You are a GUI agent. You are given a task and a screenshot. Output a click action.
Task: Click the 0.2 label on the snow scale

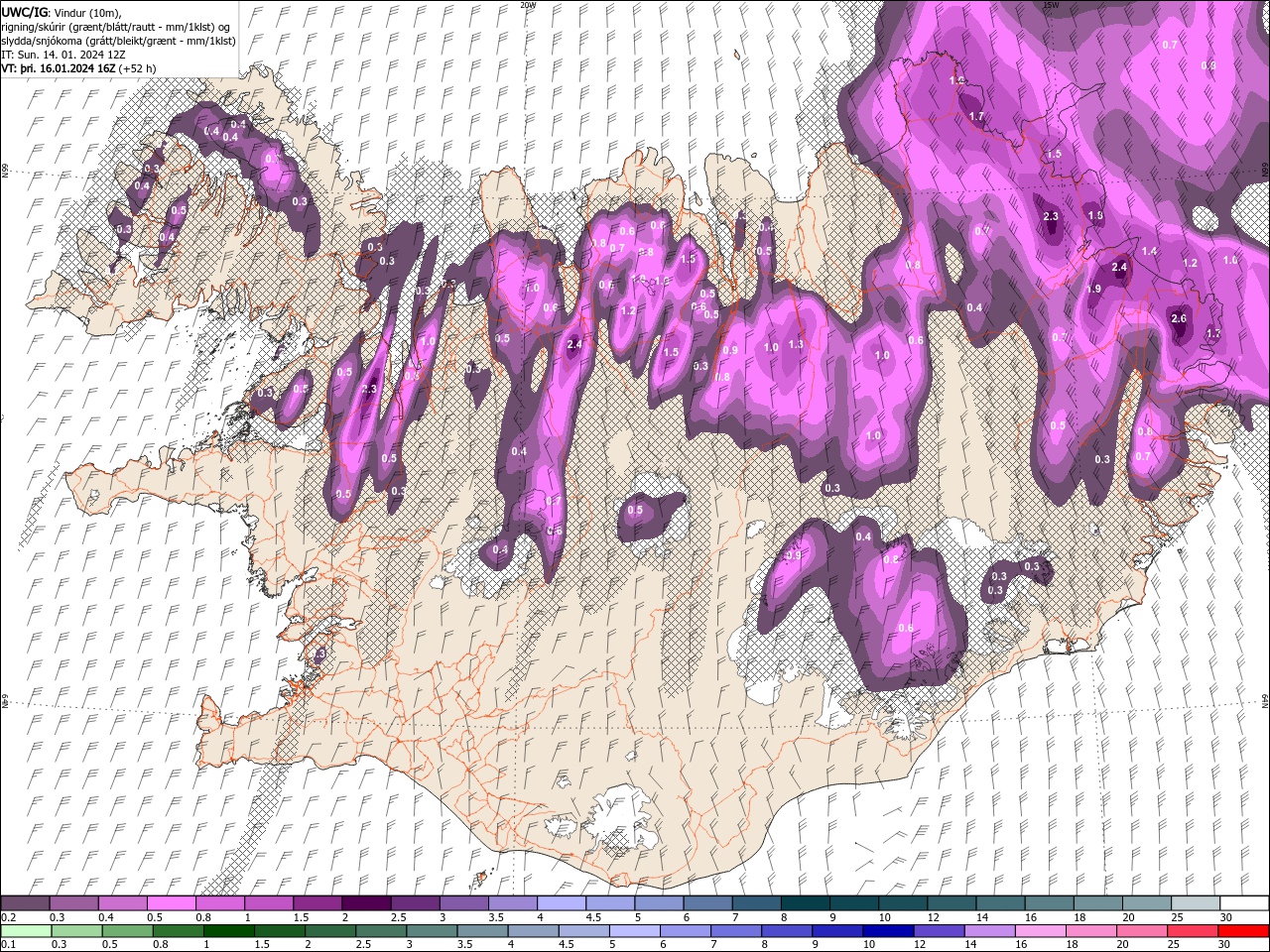coord(7,917)
